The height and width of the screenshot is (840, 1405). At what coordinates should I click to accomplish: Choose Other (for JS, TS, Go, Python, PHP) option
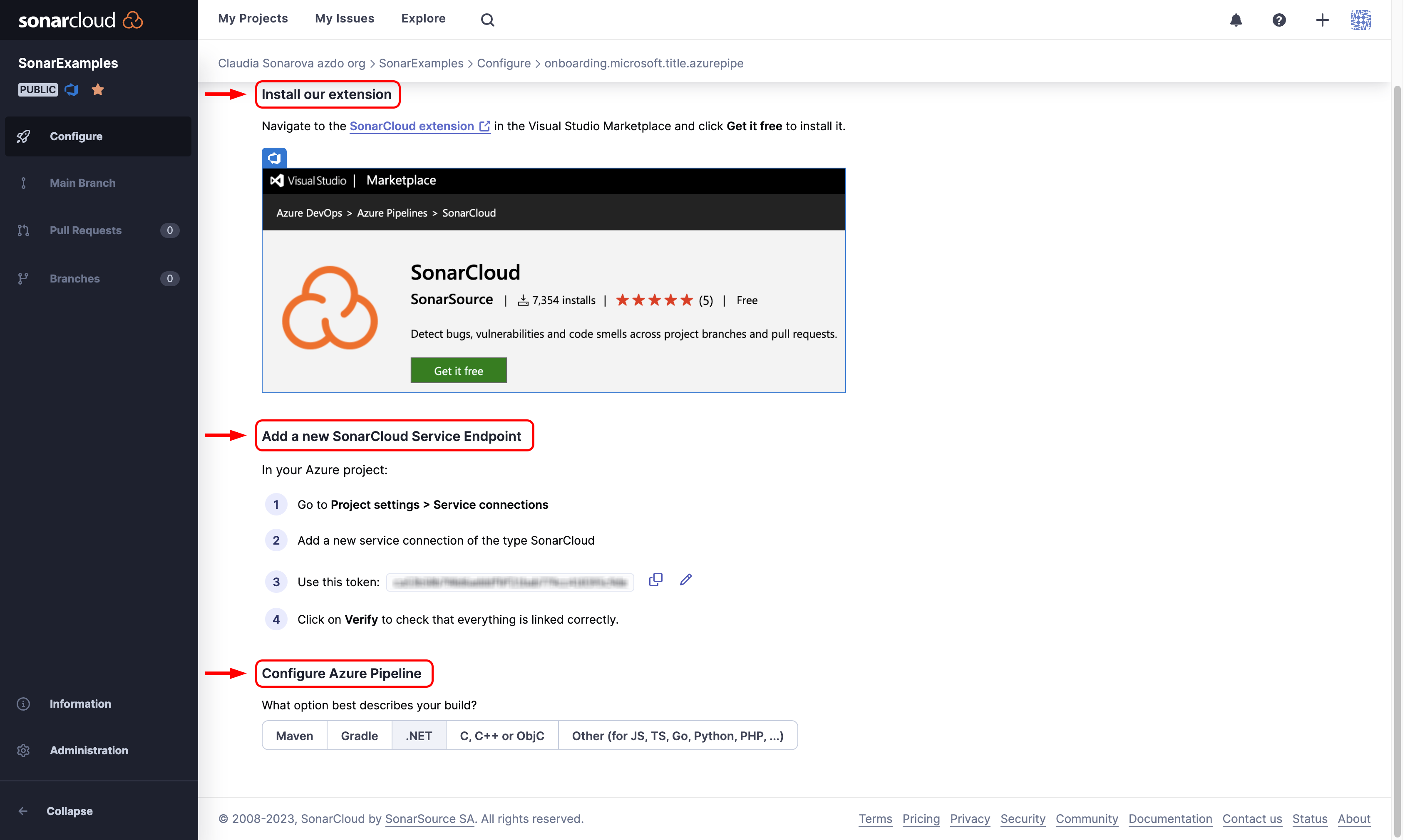pyautogui.click(x=678, y=735)
